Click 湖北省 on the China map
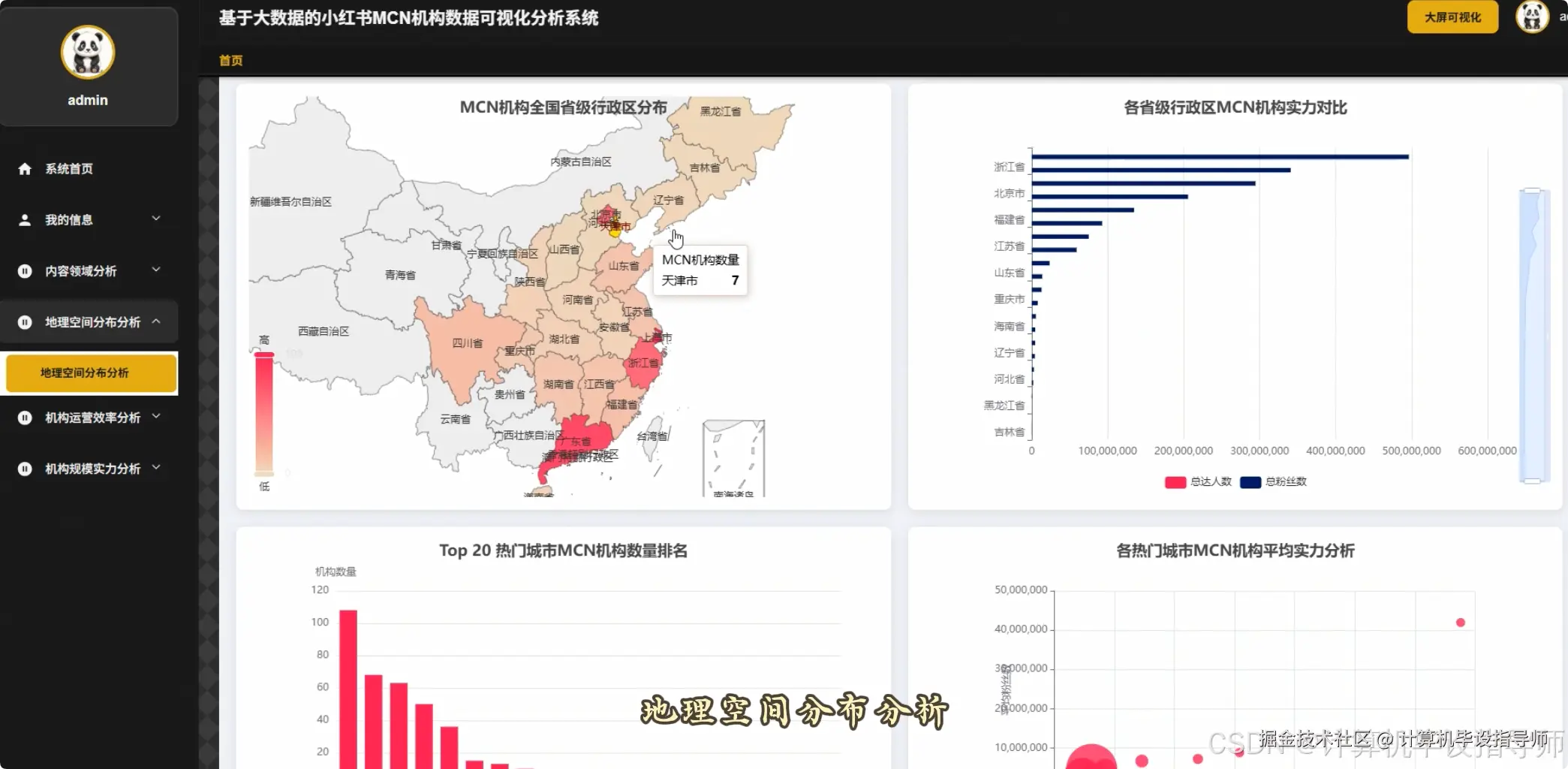 coord(564,339)
